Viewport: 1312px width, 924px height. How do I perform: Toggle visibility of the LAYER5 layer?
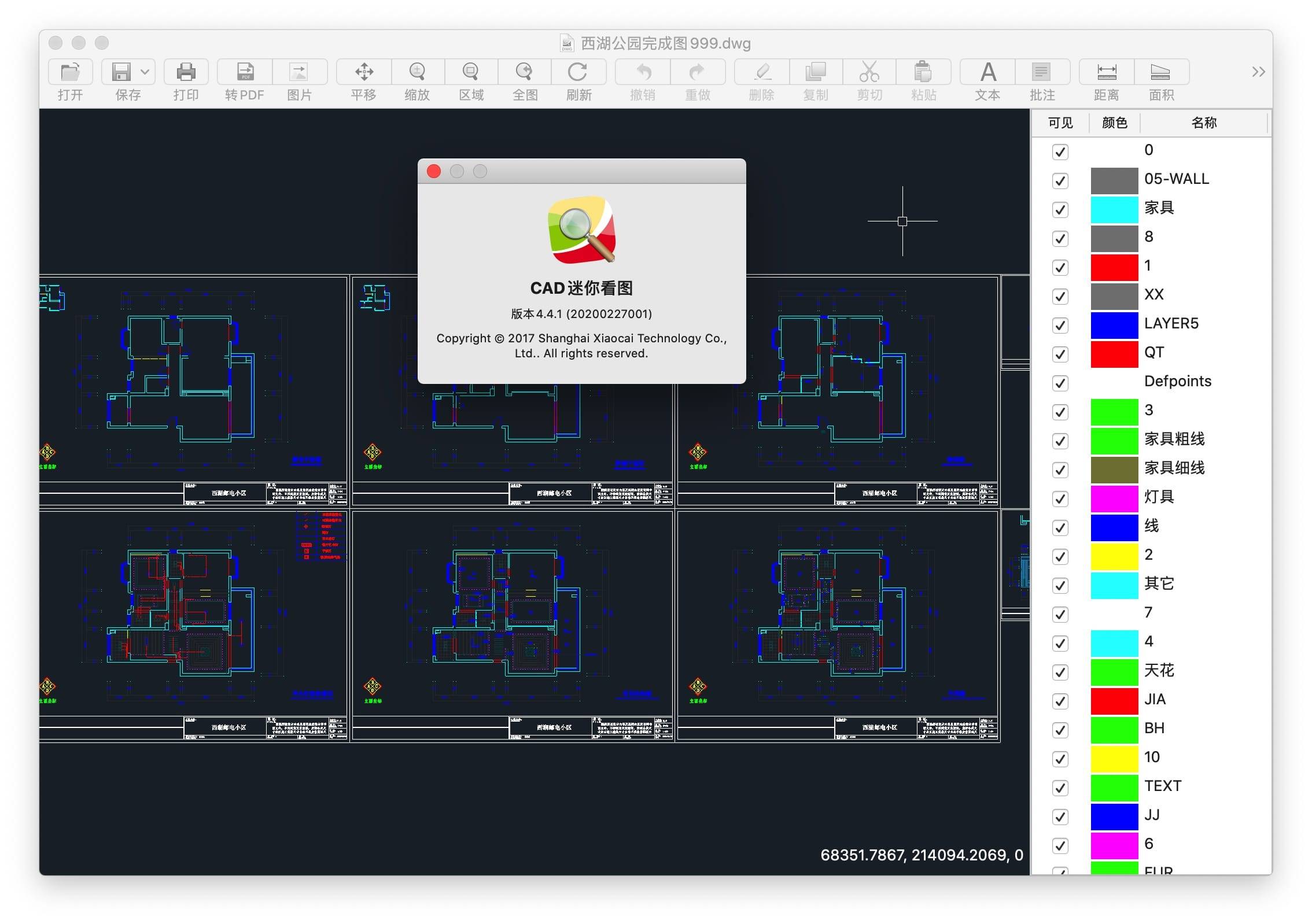tap(1060, 326)
